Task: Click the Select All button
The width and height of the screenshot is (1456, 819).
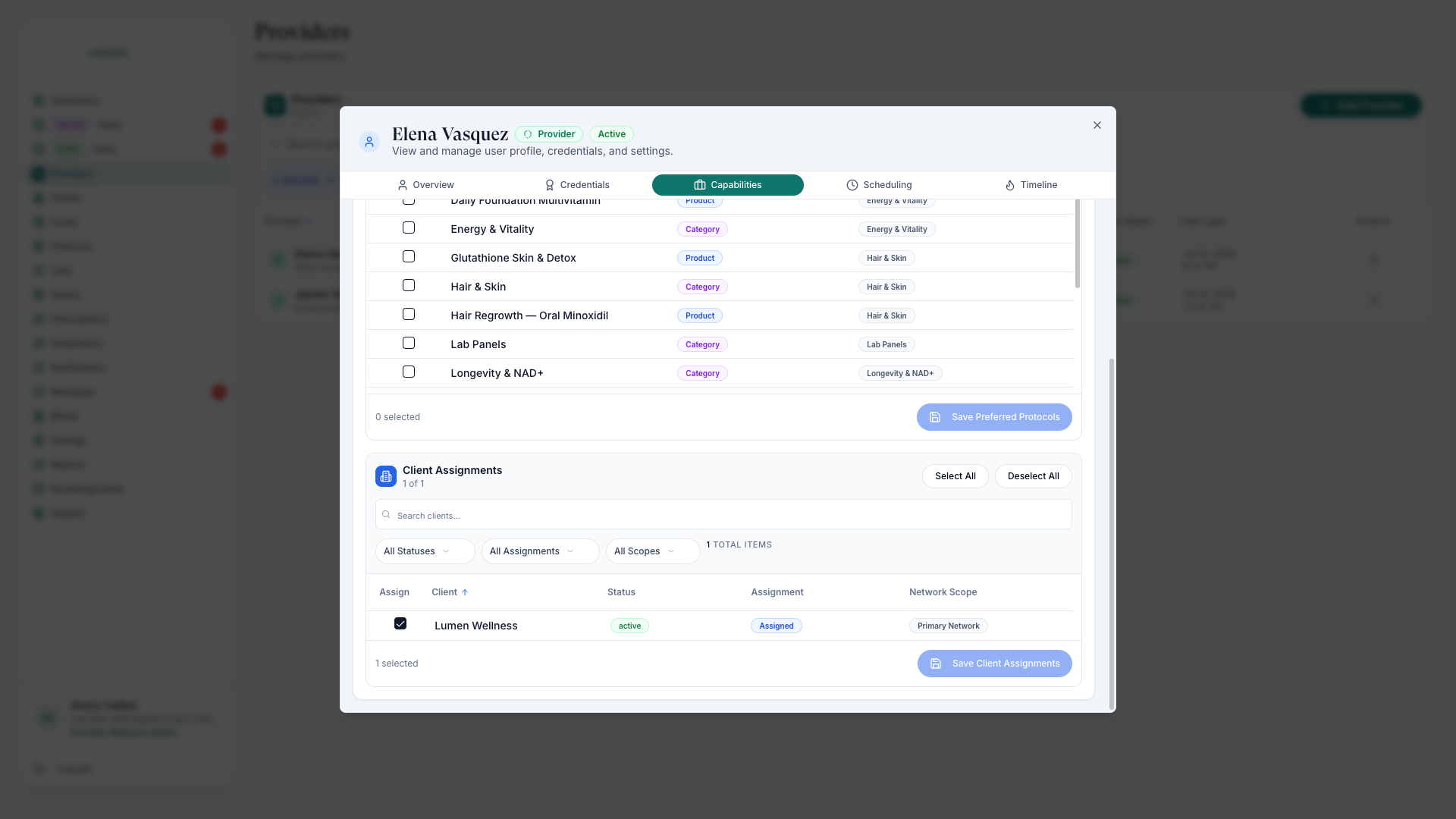Action: click(955, 476)
